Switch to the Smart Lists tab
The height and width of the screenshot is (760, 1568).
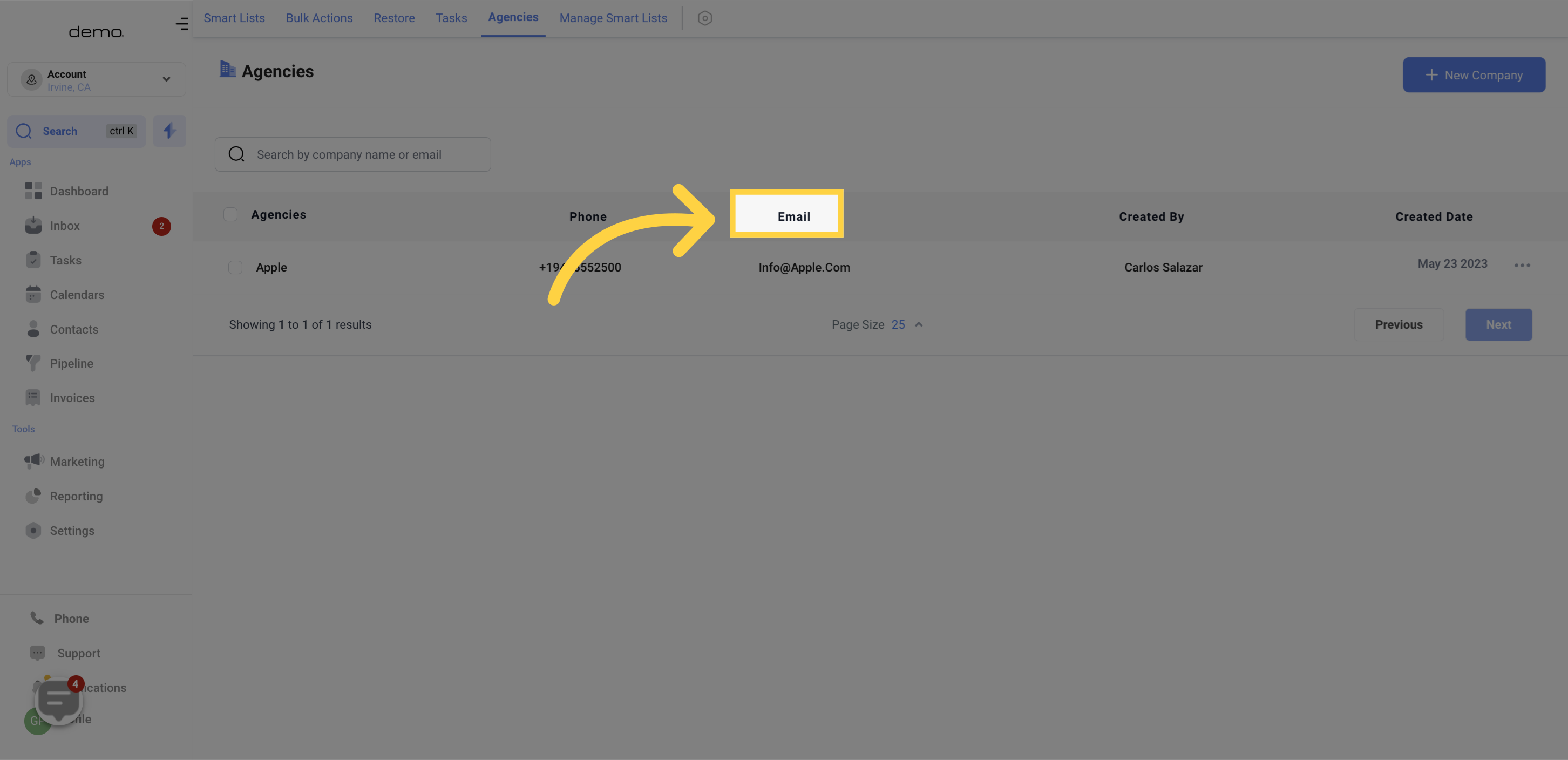234,18
